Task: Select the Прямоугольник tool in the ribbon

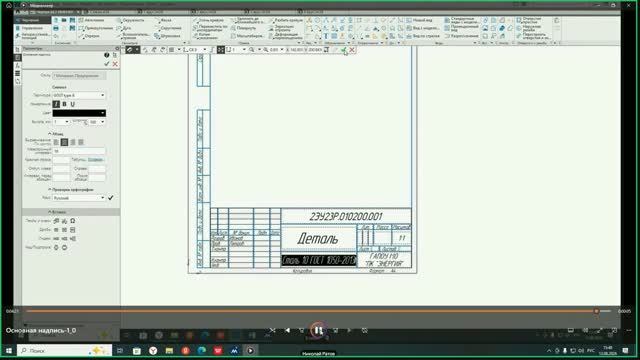Action: coord(96,28)
